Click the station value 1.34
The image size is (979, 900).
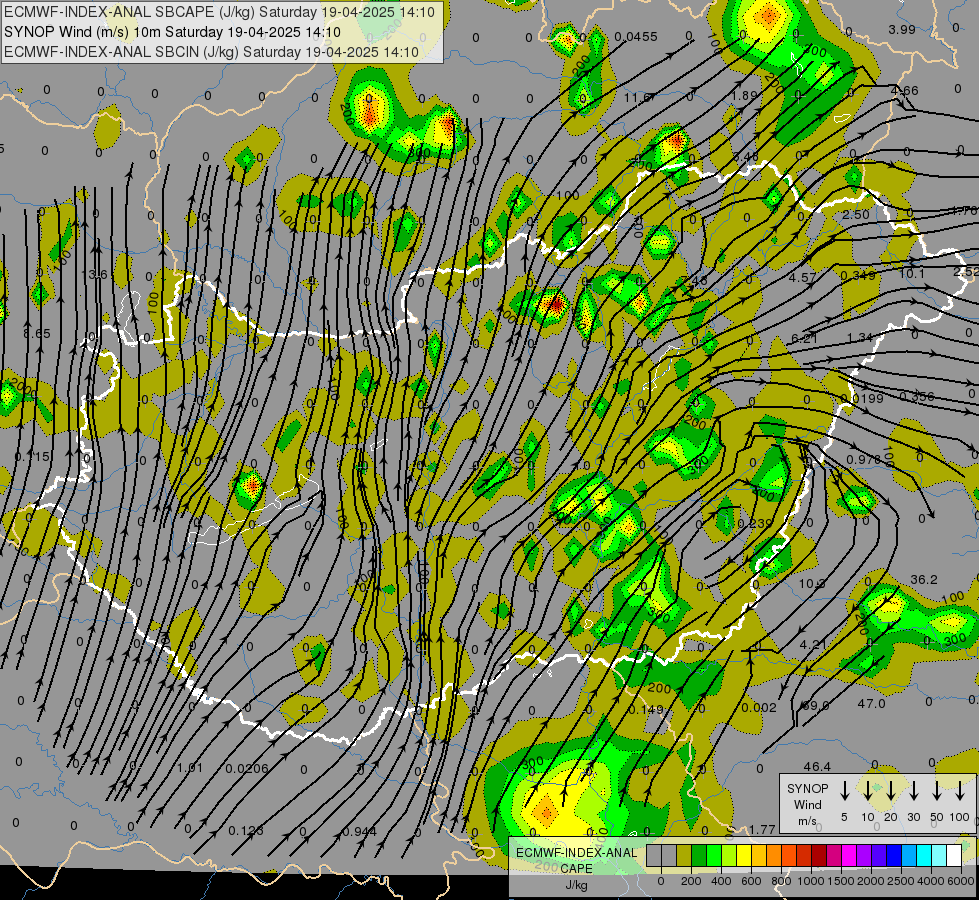click(x=860, y=337)
